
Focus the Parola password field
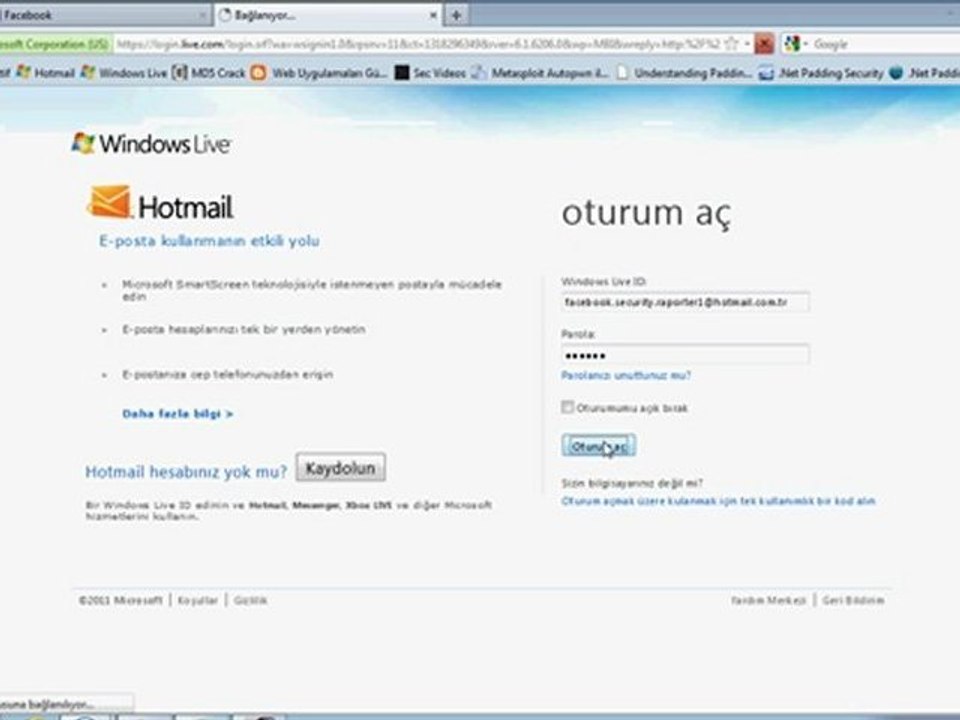[x=685, y=355]
